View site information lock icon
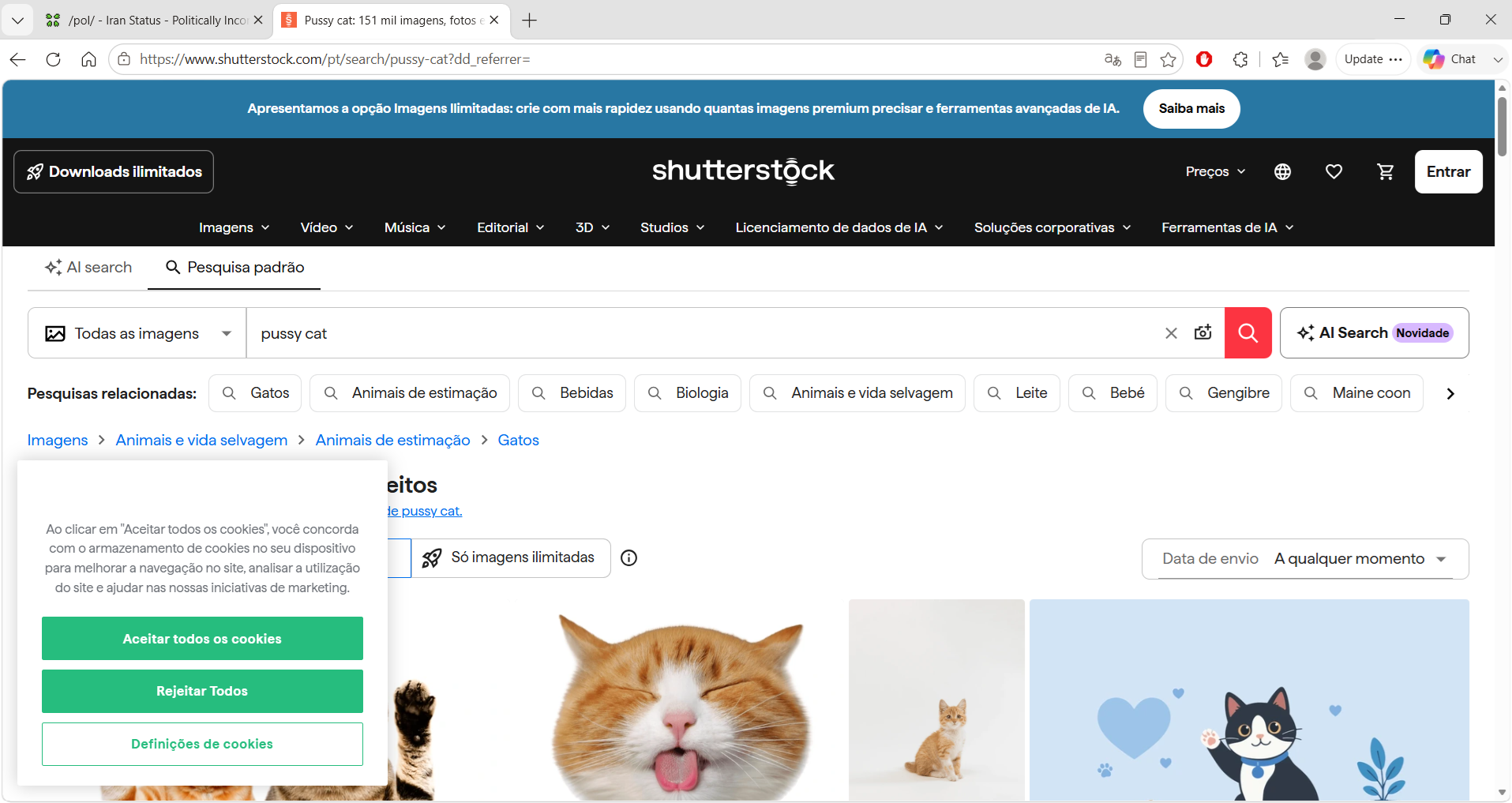Image resolution: width=1512 pixels, height=803 pixels. tap(123, 59)
